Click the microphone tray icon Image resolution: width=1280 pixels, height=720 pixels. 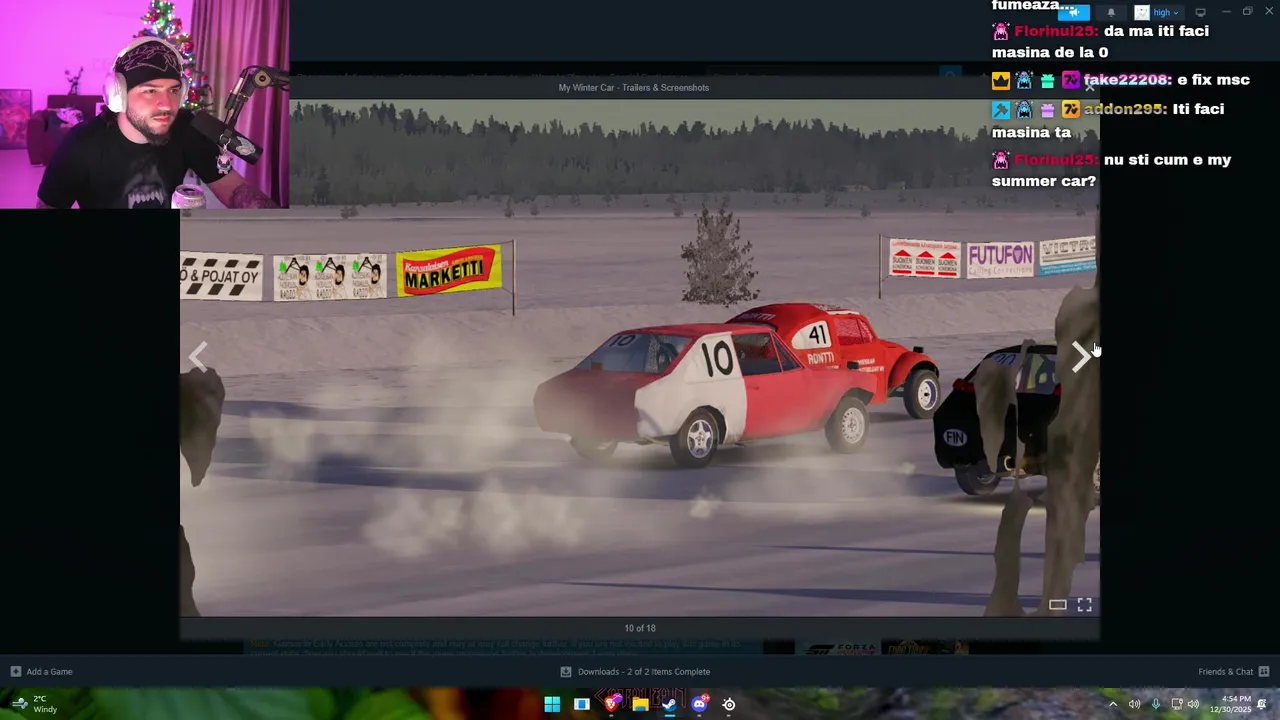click(x=1155, y=704)
